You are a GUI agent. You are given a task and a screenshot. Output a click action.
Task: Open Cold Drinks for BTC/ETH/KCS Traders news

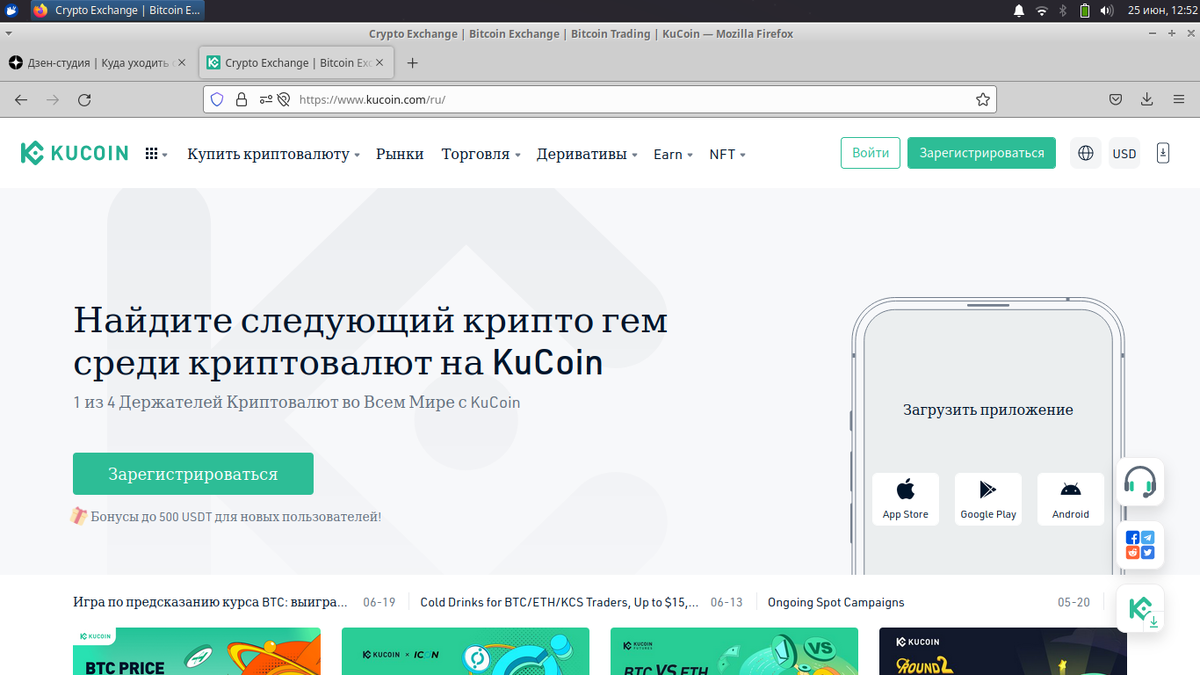pos(559,602)
